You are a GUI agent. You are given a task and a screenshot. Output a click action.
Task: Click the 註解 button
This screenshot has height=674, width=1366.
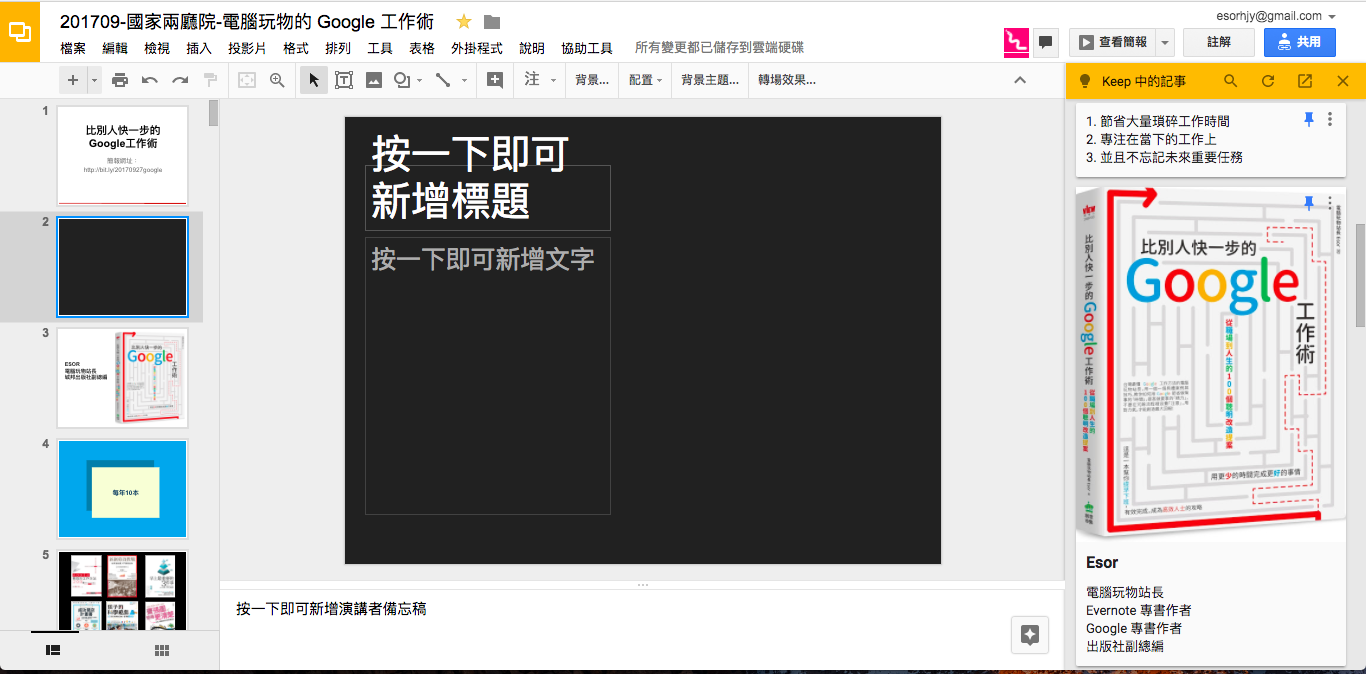[x=1219, y=42]
